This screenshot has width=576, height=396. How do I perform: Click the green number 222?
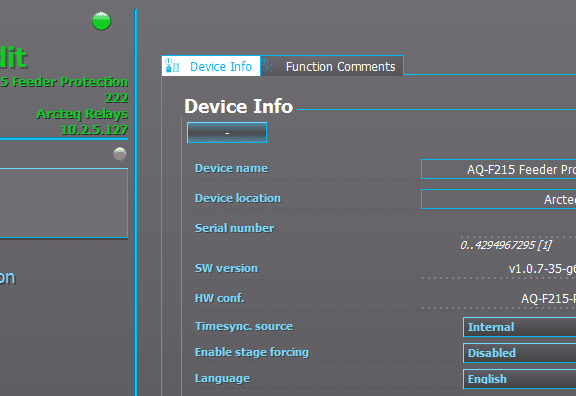(116, 98)
